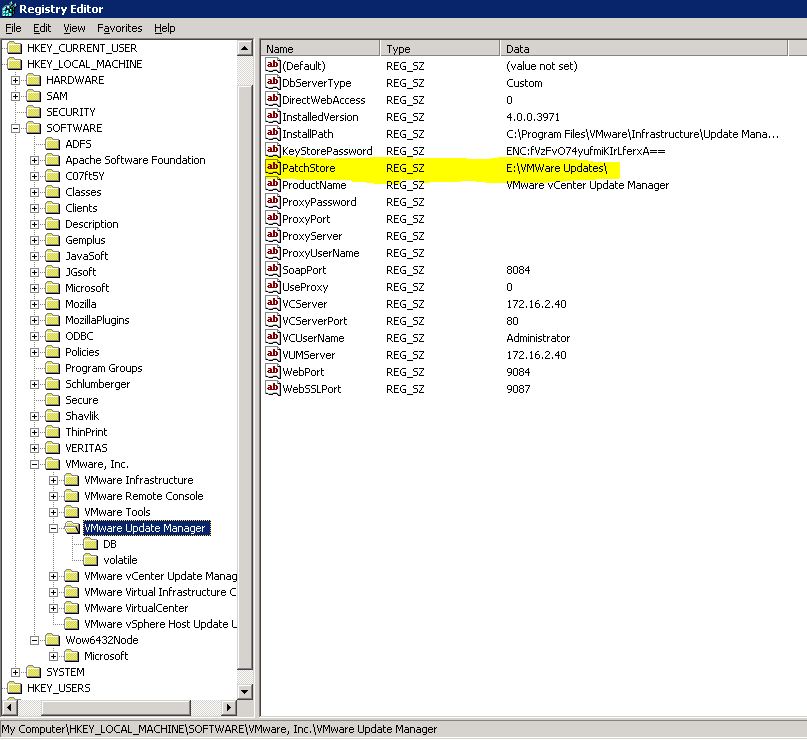Select the ThinPrint key
807x740 pixels.
point(86,432)
